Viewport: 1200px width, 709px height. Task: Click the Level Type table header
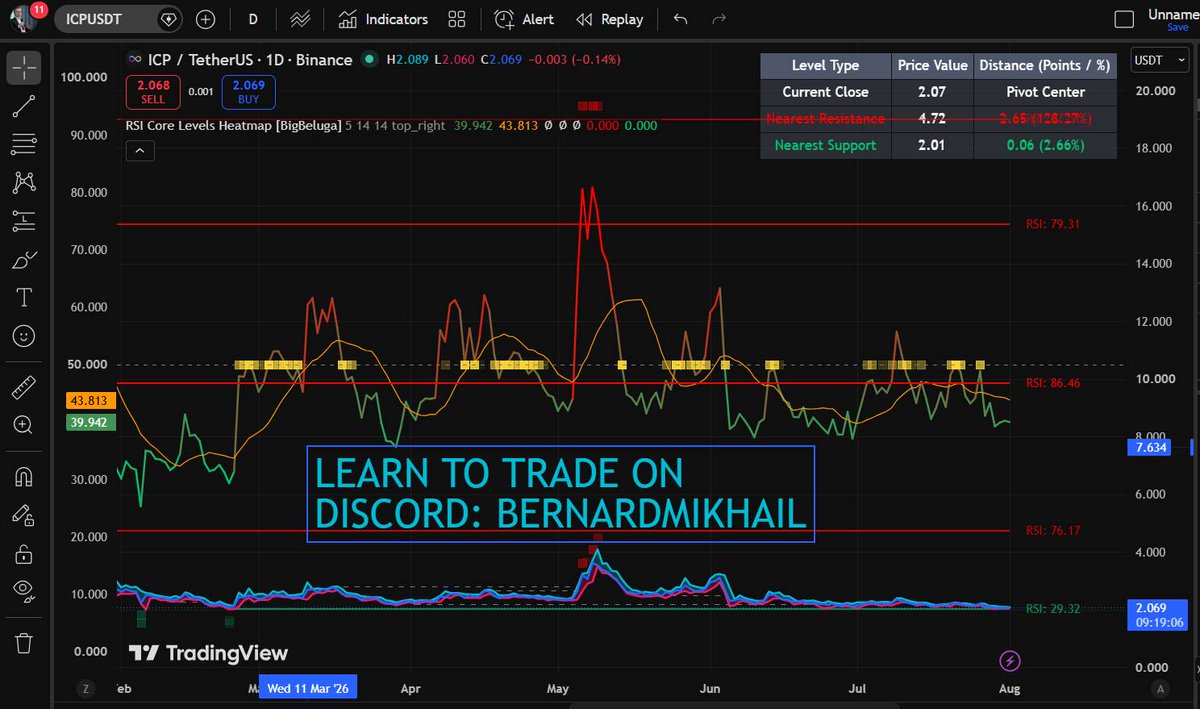tap(826, 65)
